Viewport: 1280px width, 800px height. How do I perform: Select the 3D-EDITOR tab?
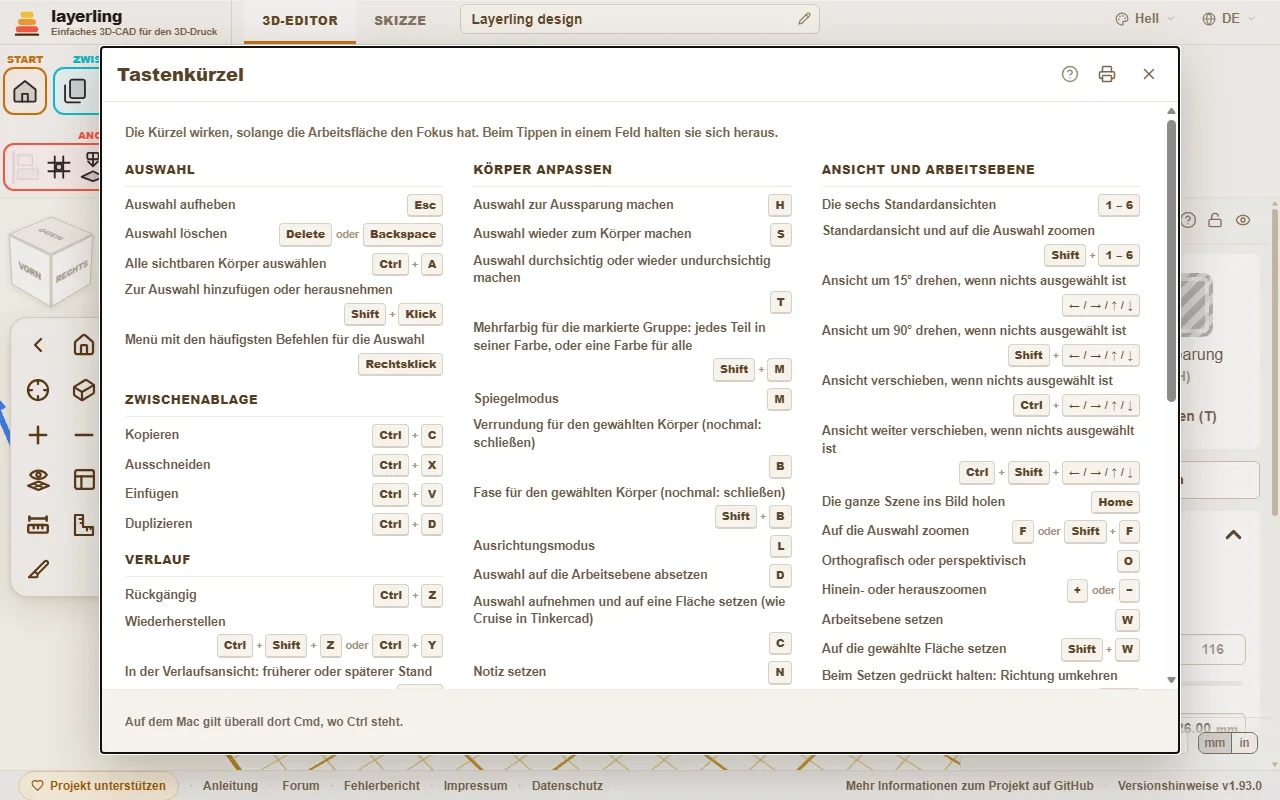pos(300,20)
